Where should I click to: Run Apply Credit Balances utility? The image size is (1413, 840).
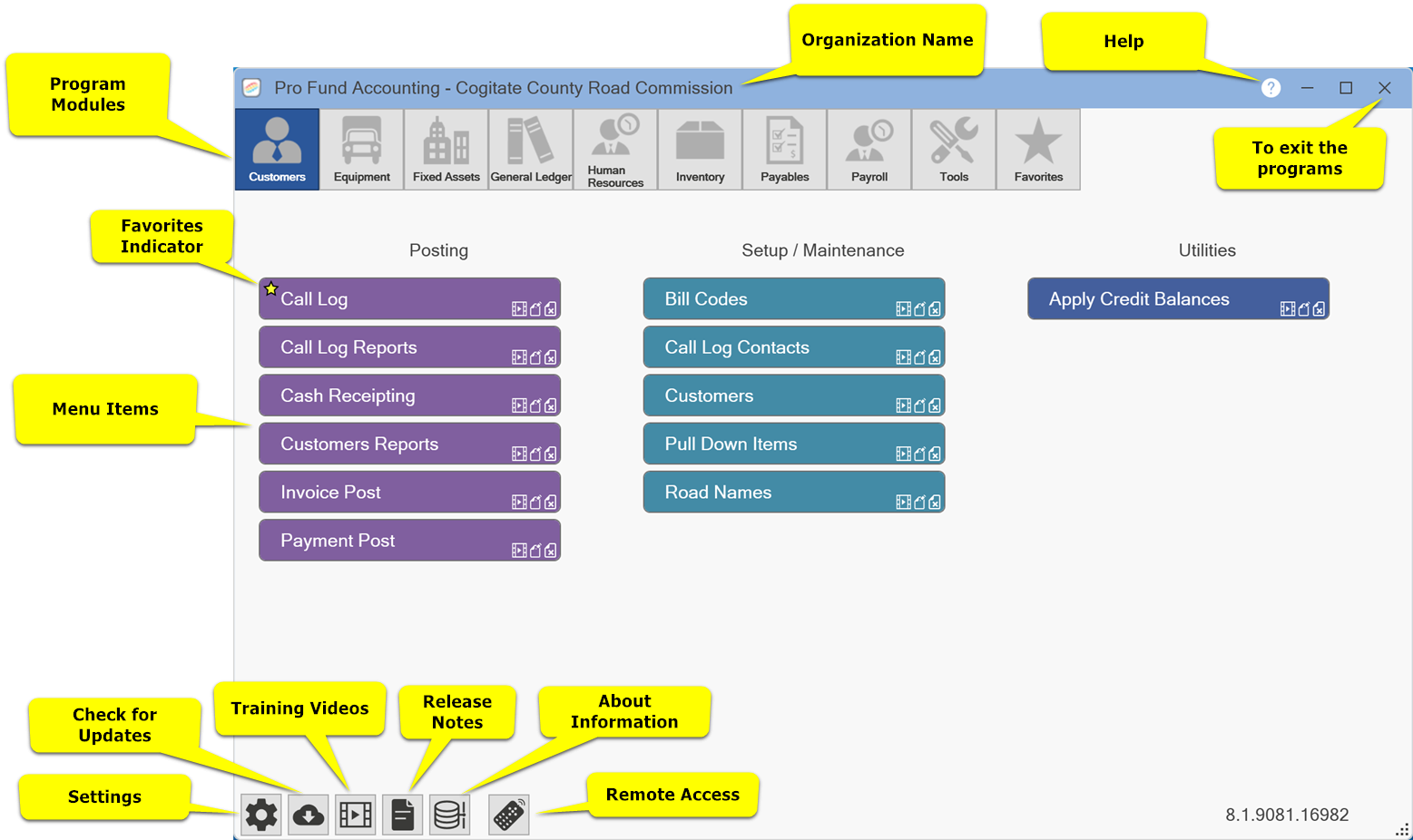[1178, 298]
